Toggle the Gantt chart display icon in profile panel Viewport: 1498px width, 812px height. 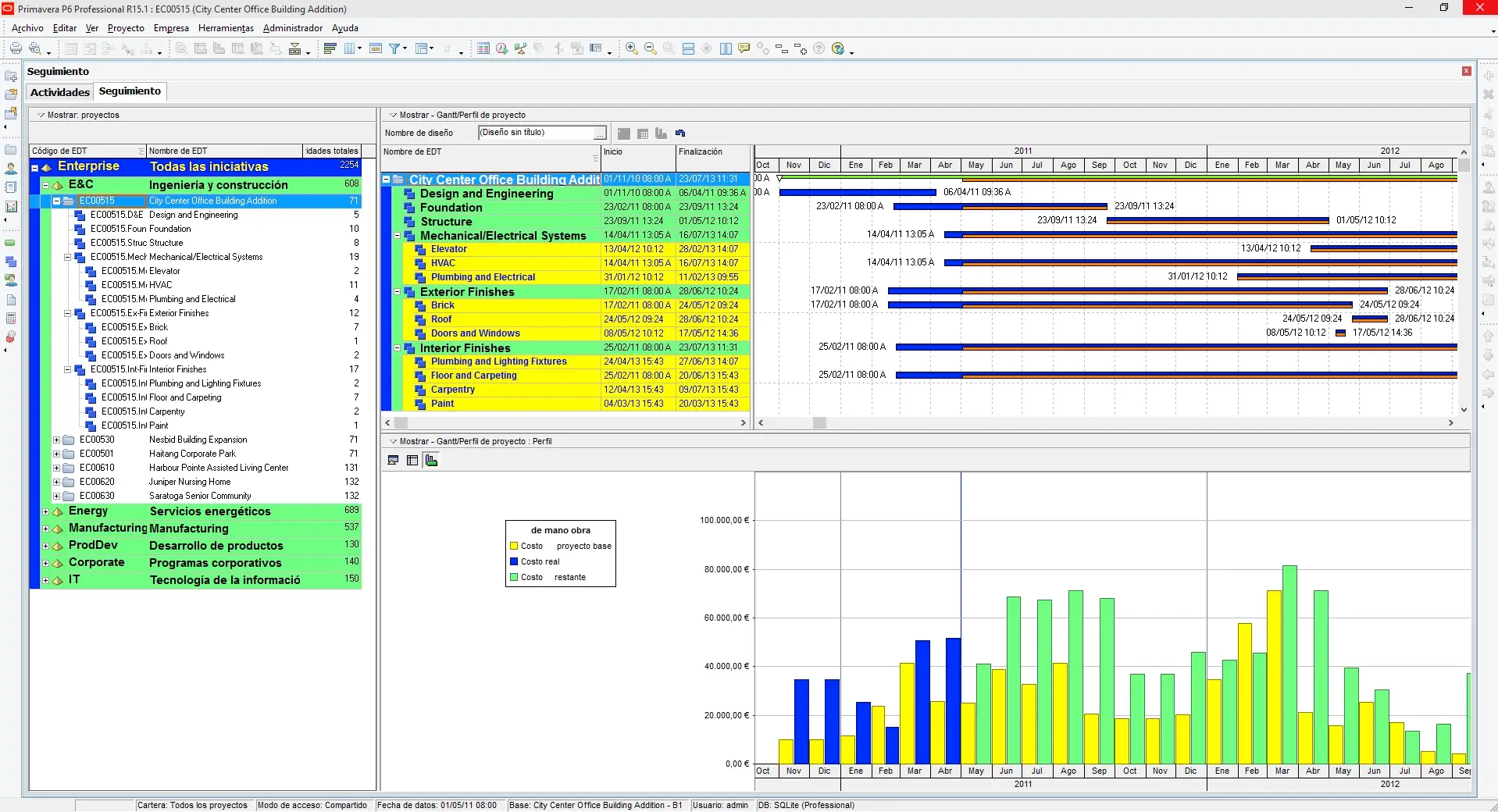(x=394, y=460)
